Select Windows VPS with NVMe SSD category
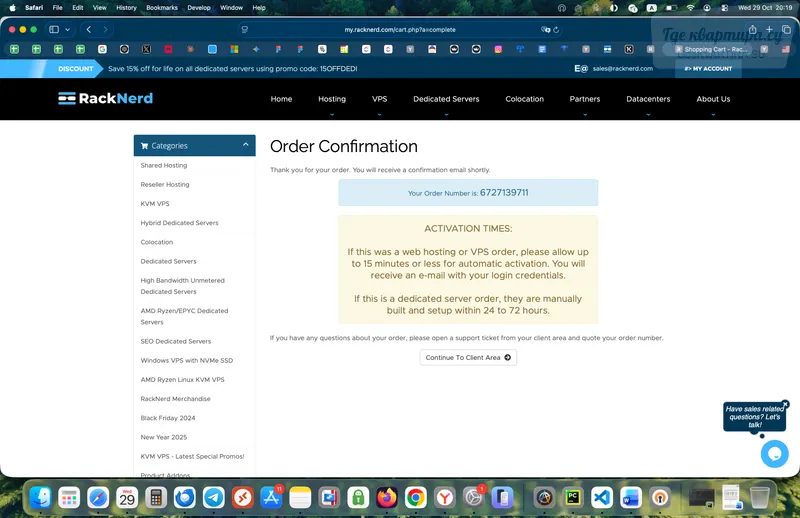The image size is (800, 518). (x=187, y=360)
